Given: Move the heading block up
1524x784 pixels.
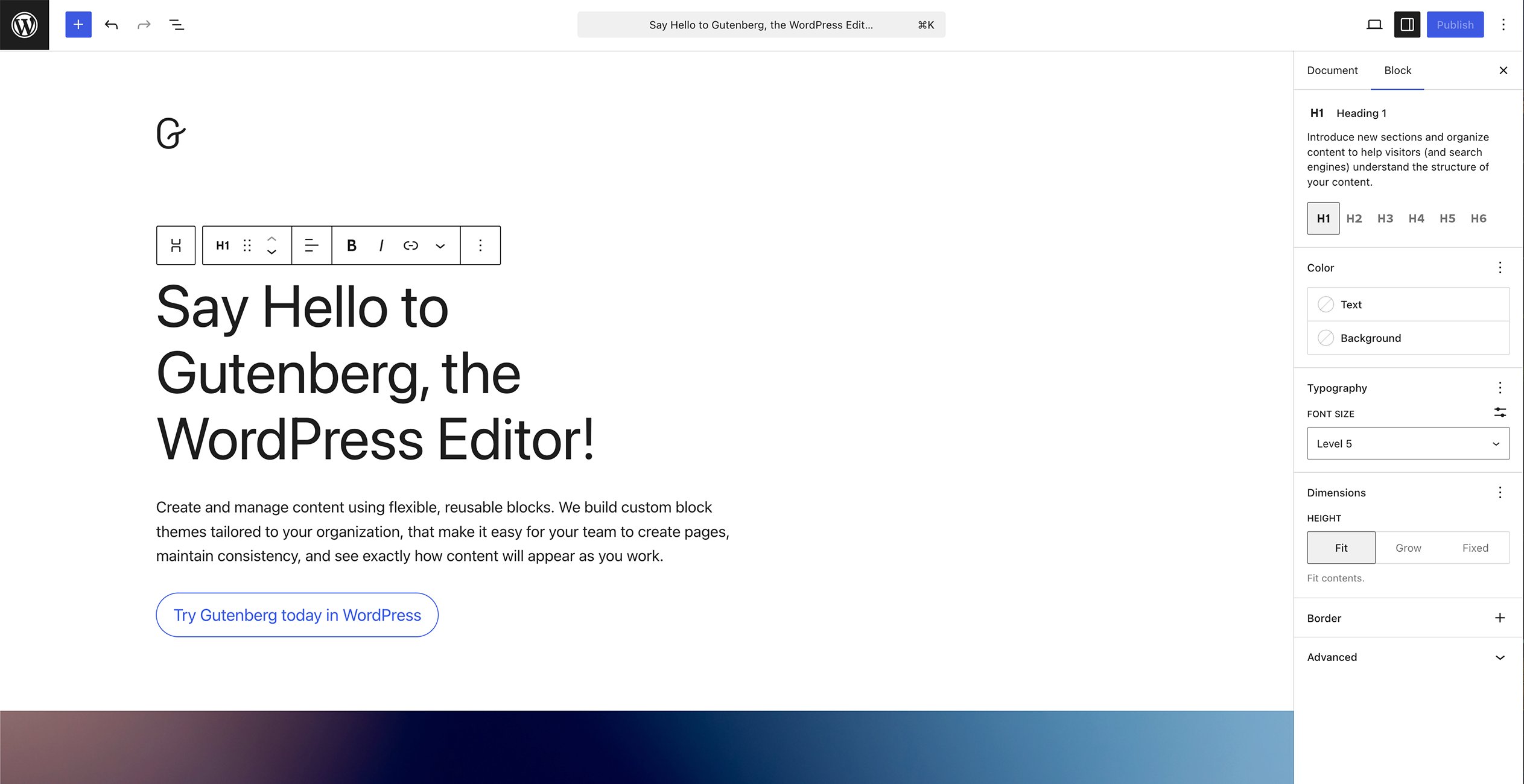Looking at the screenshot, I should point(271,239).
